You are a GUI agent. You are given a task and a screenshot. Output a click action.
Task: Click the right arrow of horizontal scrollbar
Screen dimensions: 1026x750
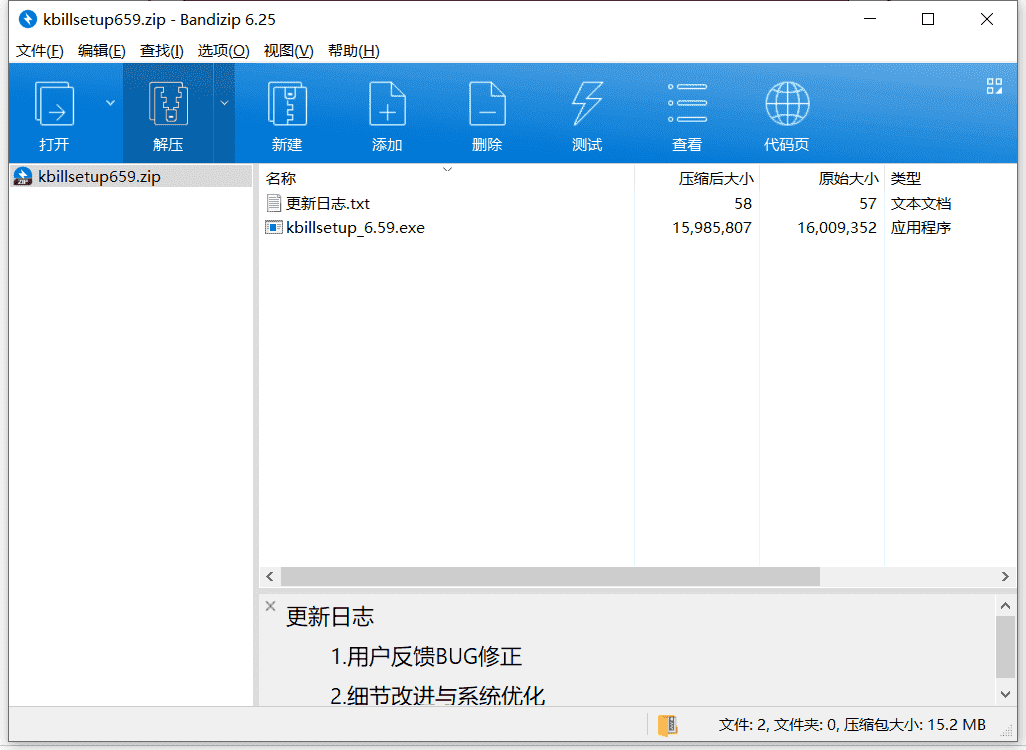click(x=1005, y=577)
